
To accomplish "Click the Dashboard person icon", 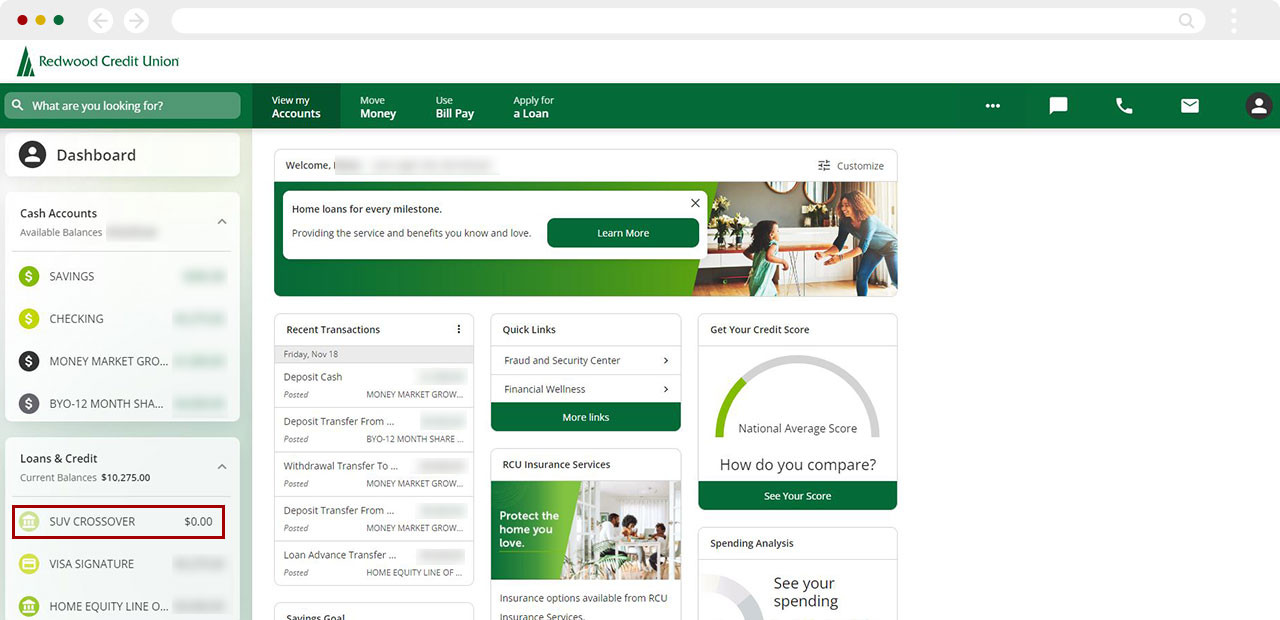I will 33,155.
